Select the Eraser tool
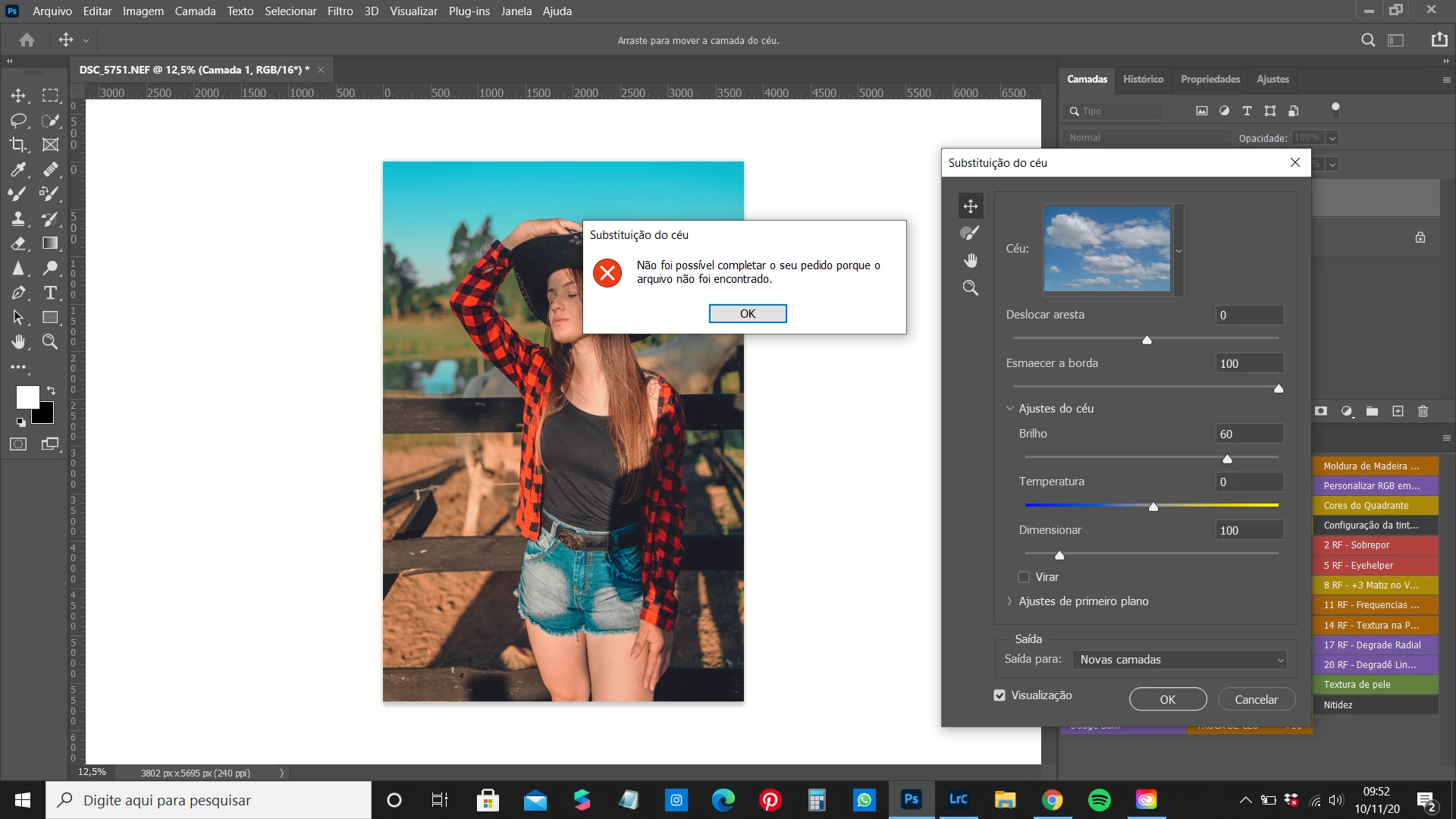This screenshot has width=1456, height=819. [18, 243]
